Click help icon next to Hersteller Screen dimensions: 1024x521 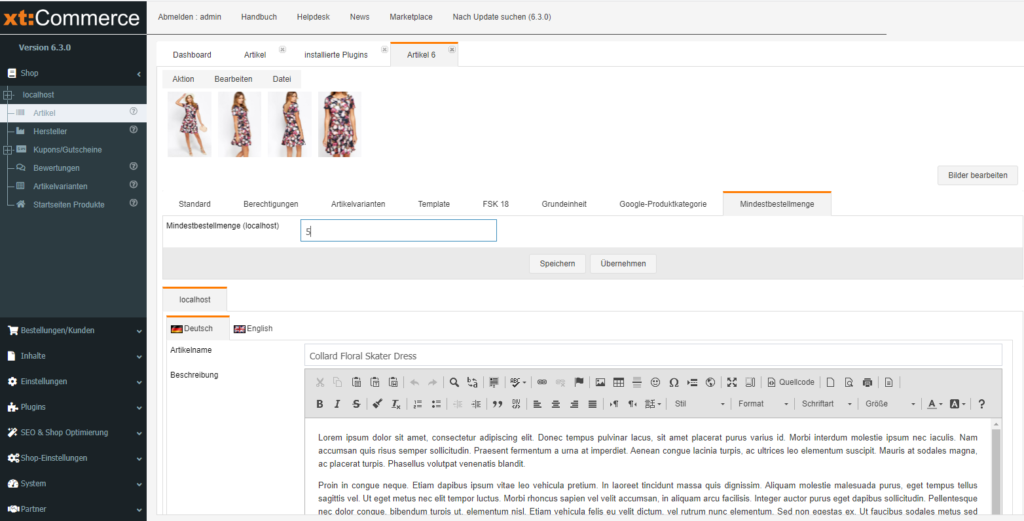coord(133,130)
